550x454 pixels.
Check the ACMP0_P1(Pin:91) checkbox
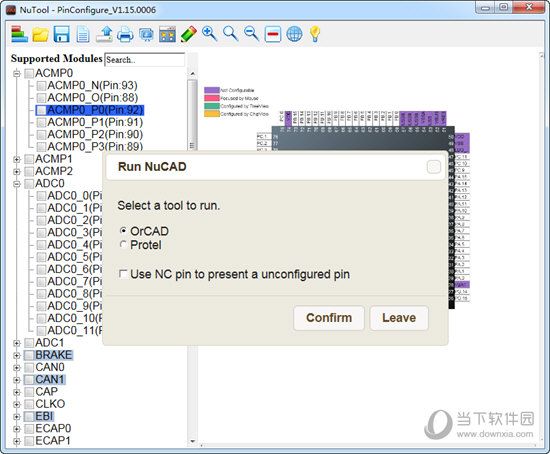coord(41,122)
